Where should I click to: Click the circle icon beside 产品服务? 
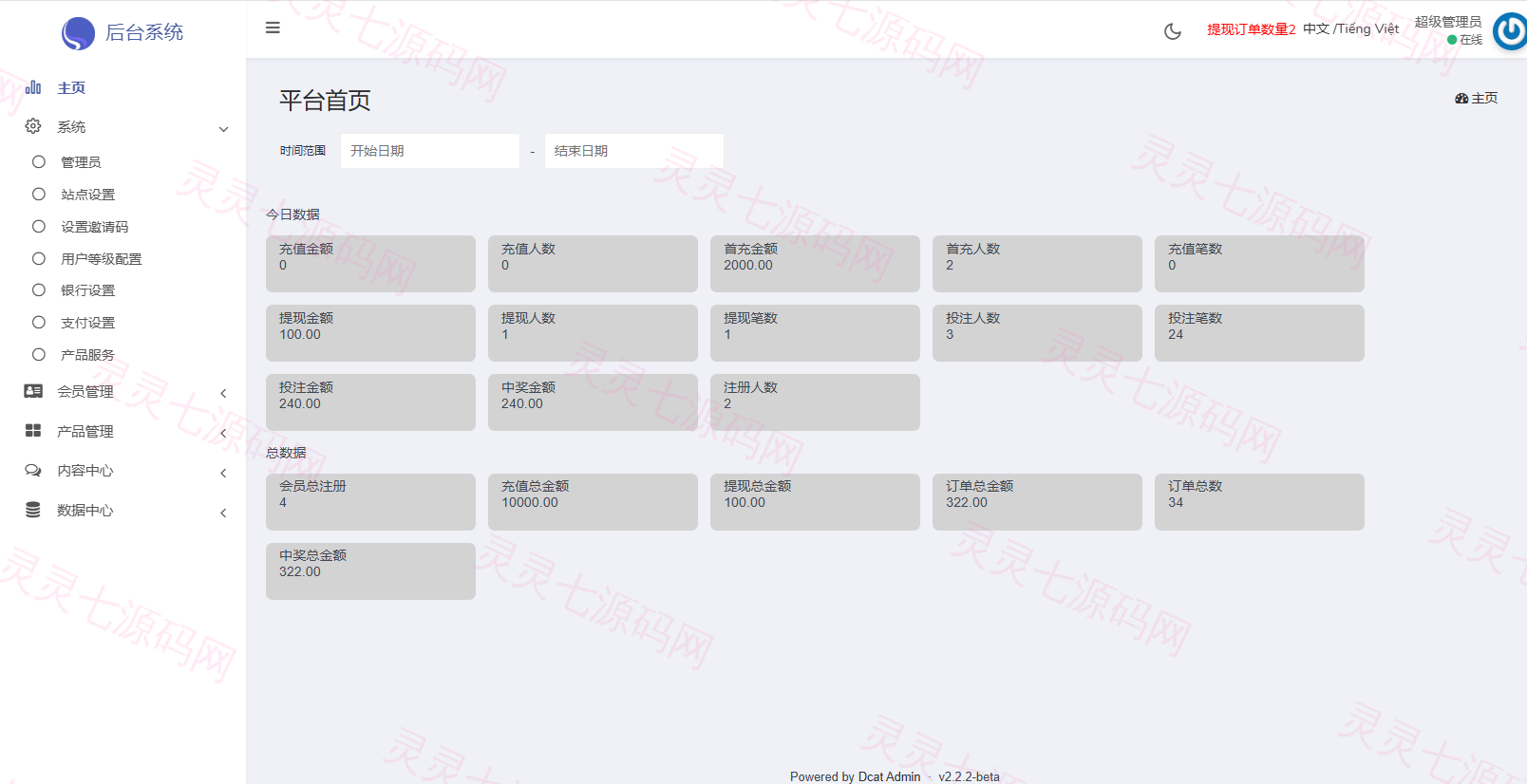[39, 354]
